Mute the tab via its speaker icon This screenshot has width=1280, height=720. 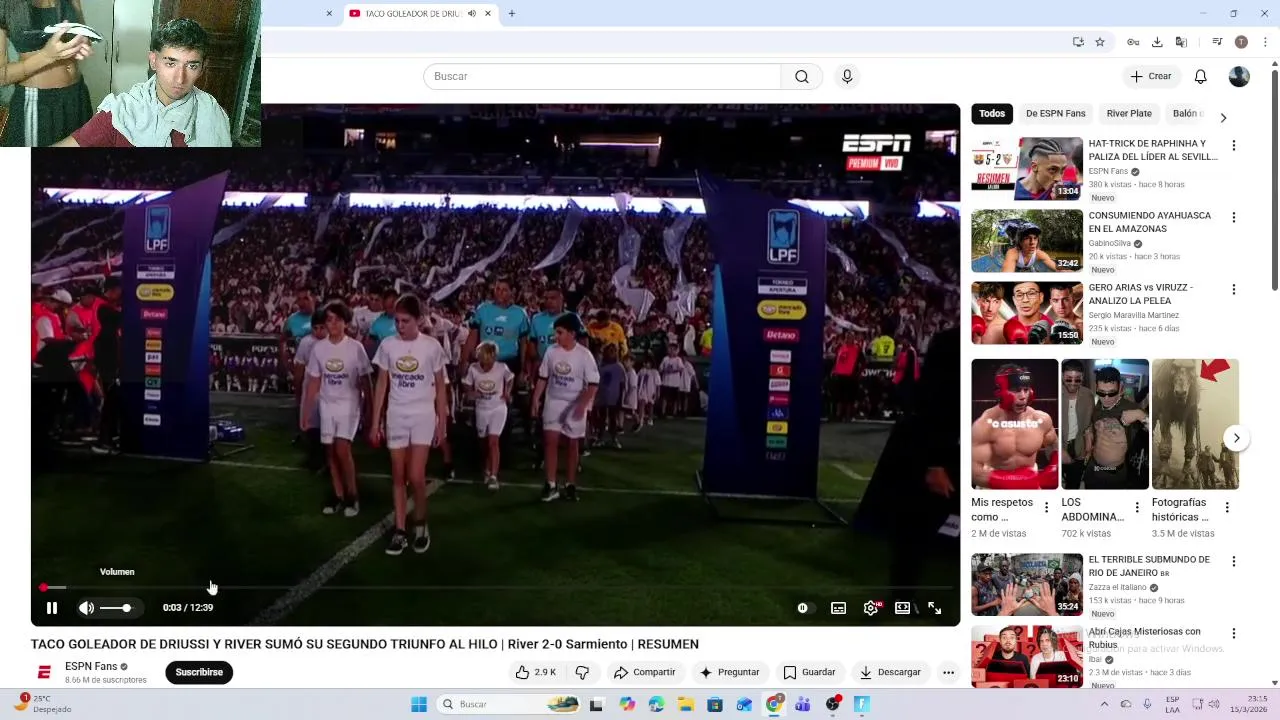point(472,14)
